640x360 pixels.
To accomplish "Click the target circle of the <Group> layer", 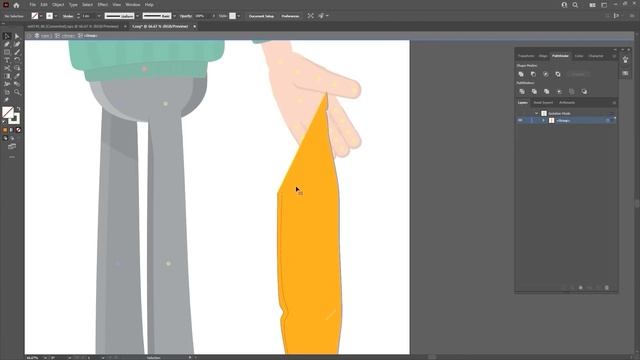I will pos(608,120).
